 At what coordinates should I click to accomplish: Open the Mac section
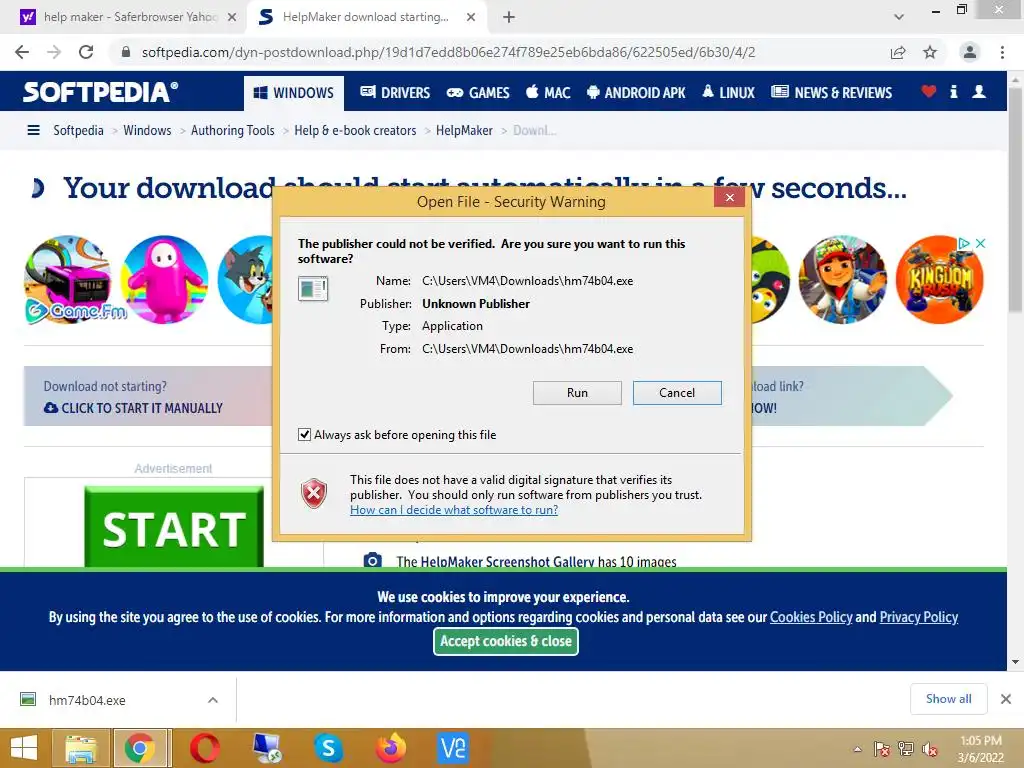tap(549, 92)
